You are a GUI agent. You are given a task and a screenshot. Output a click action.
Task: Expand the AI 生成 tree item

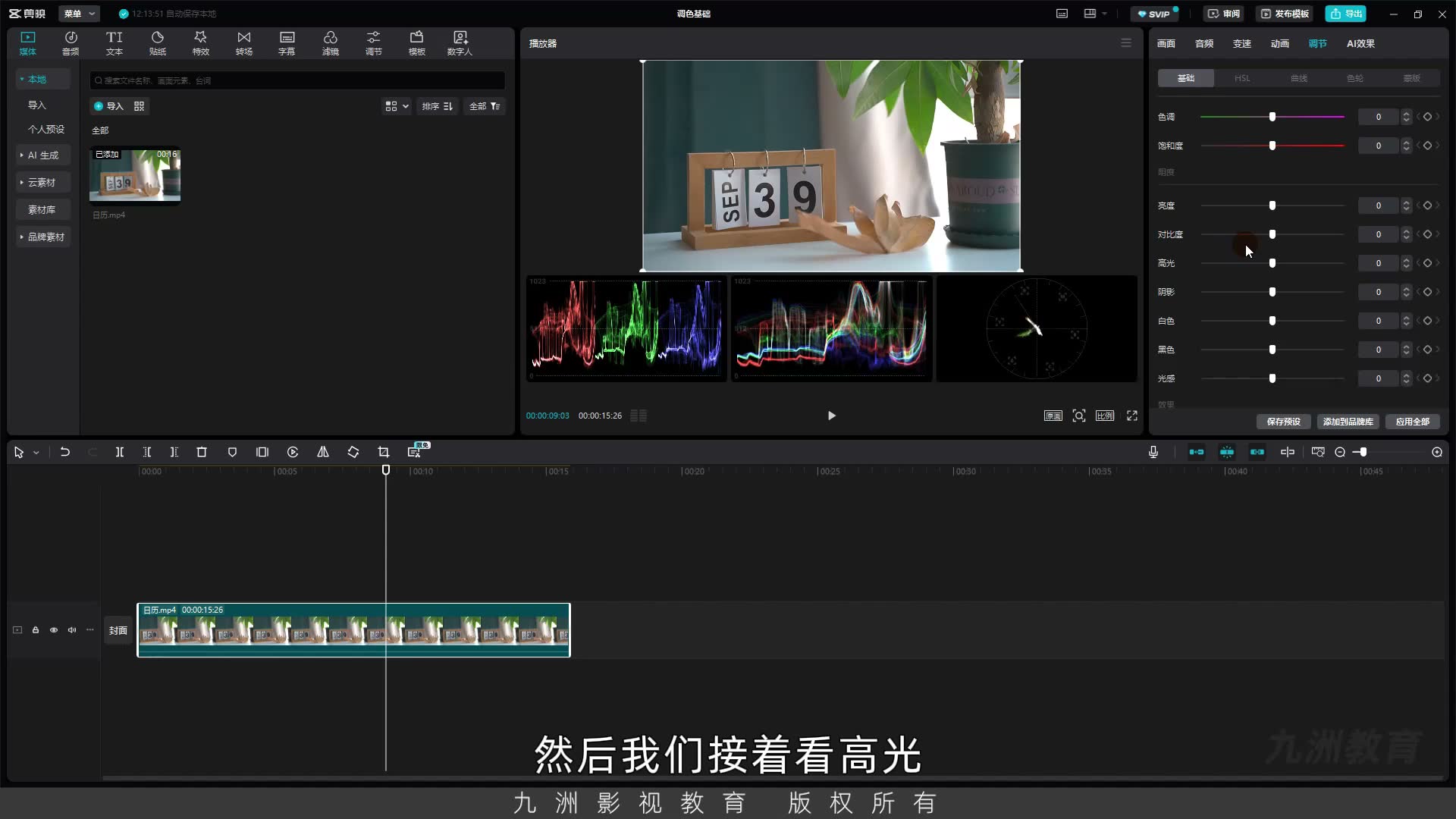pyautogui.click(x=42, y=155)
